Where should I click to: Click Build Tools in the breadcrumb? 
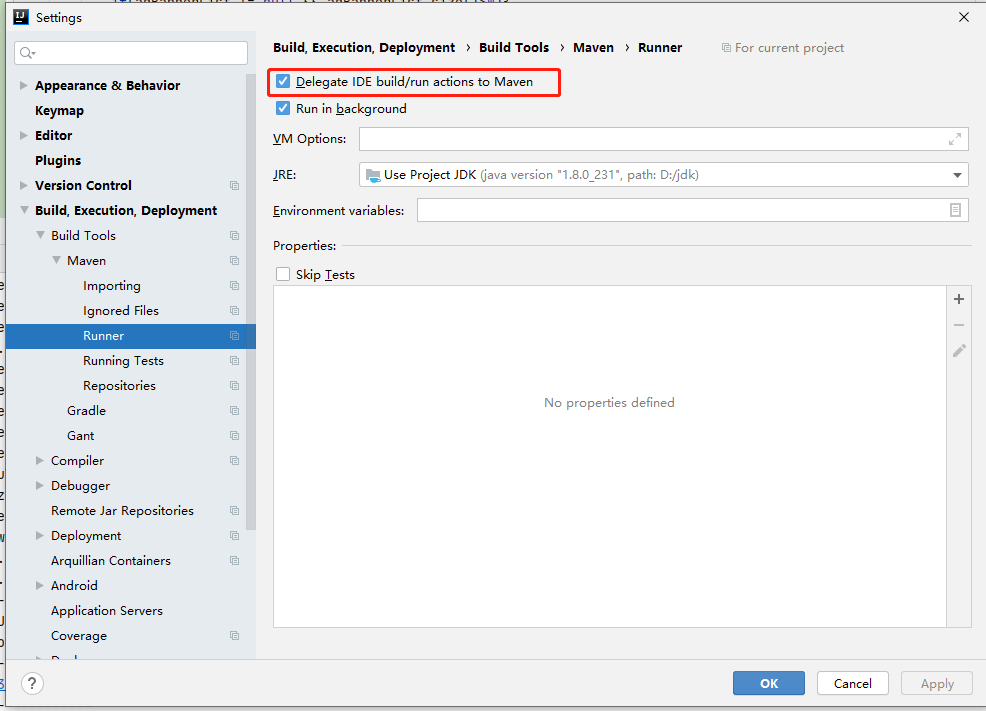(514, 48)
